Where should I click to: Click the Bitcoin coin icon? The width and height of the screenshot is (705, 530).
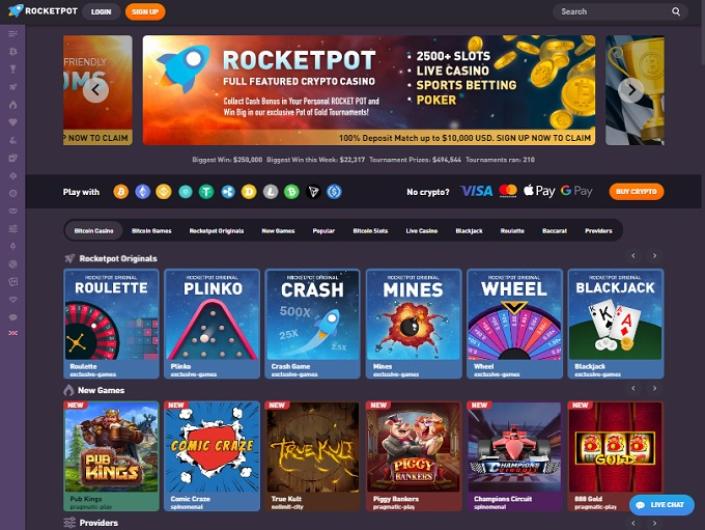pyautogui.click(x=121, y=192)
